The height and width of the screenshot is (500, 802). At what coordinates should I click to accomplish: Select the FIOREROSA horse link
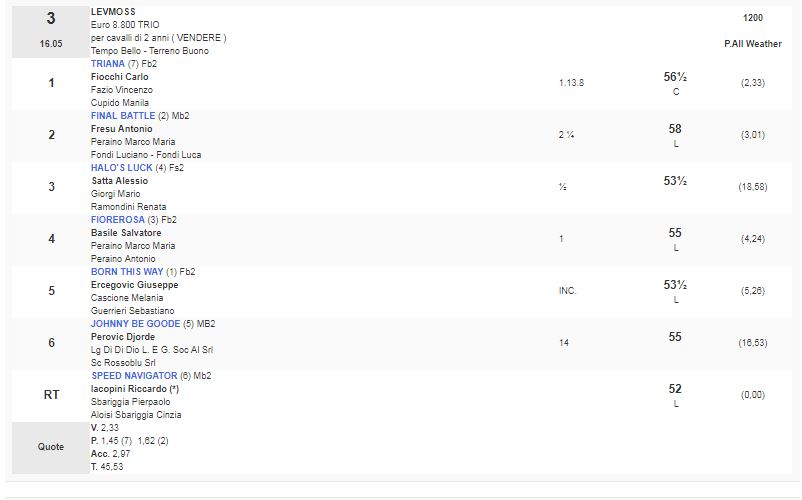coord(117,220)
